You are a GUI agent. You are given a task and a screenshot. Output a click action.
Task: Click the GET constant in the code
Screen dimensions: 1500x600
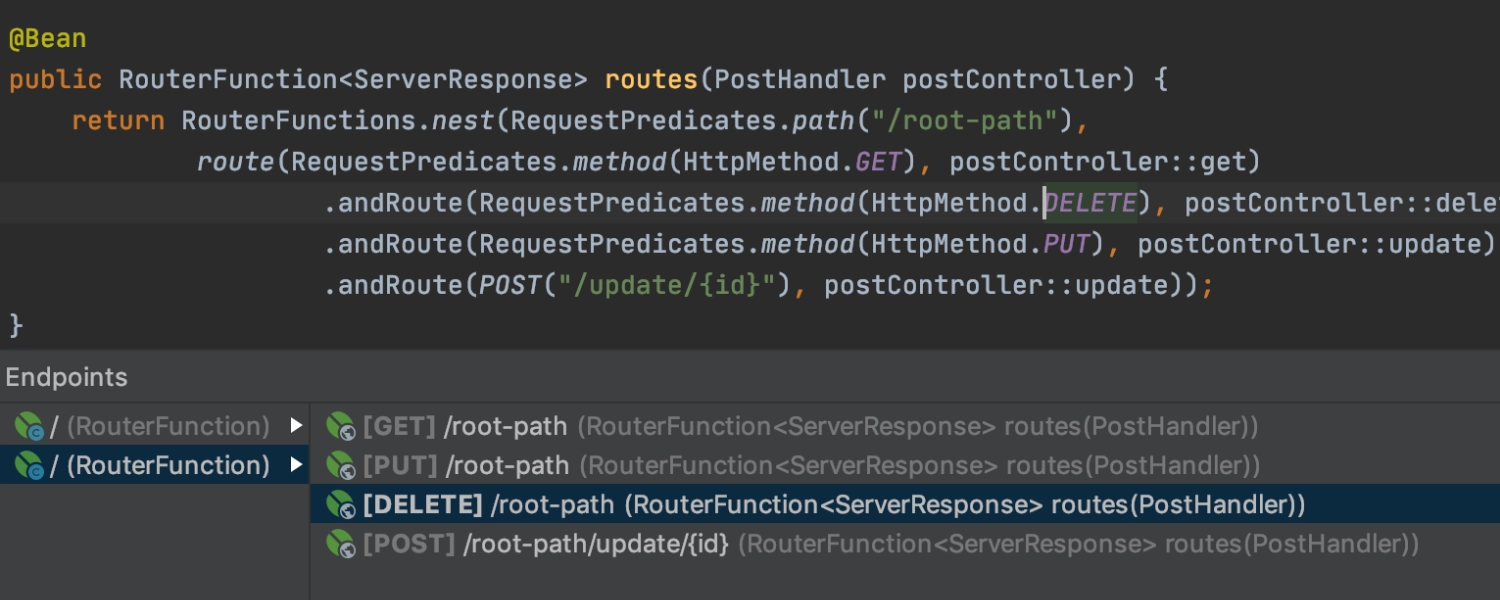[879, 162]
